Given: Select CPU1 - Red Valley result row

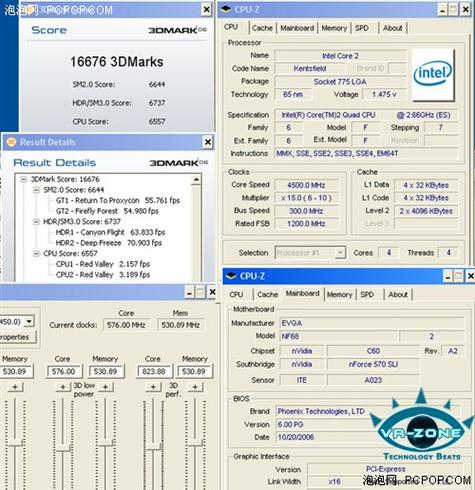Looking at the screenshot, I should coord(103,264).
